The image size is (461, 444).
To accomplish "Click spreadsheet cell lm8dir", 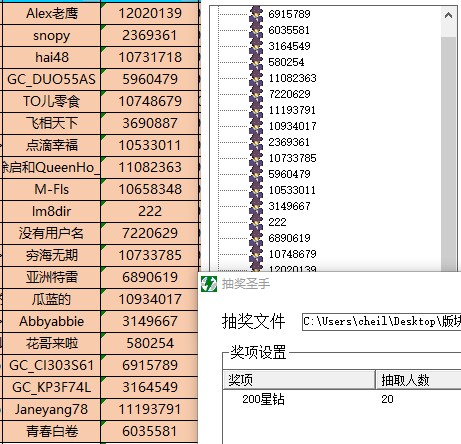I will 51,211.
